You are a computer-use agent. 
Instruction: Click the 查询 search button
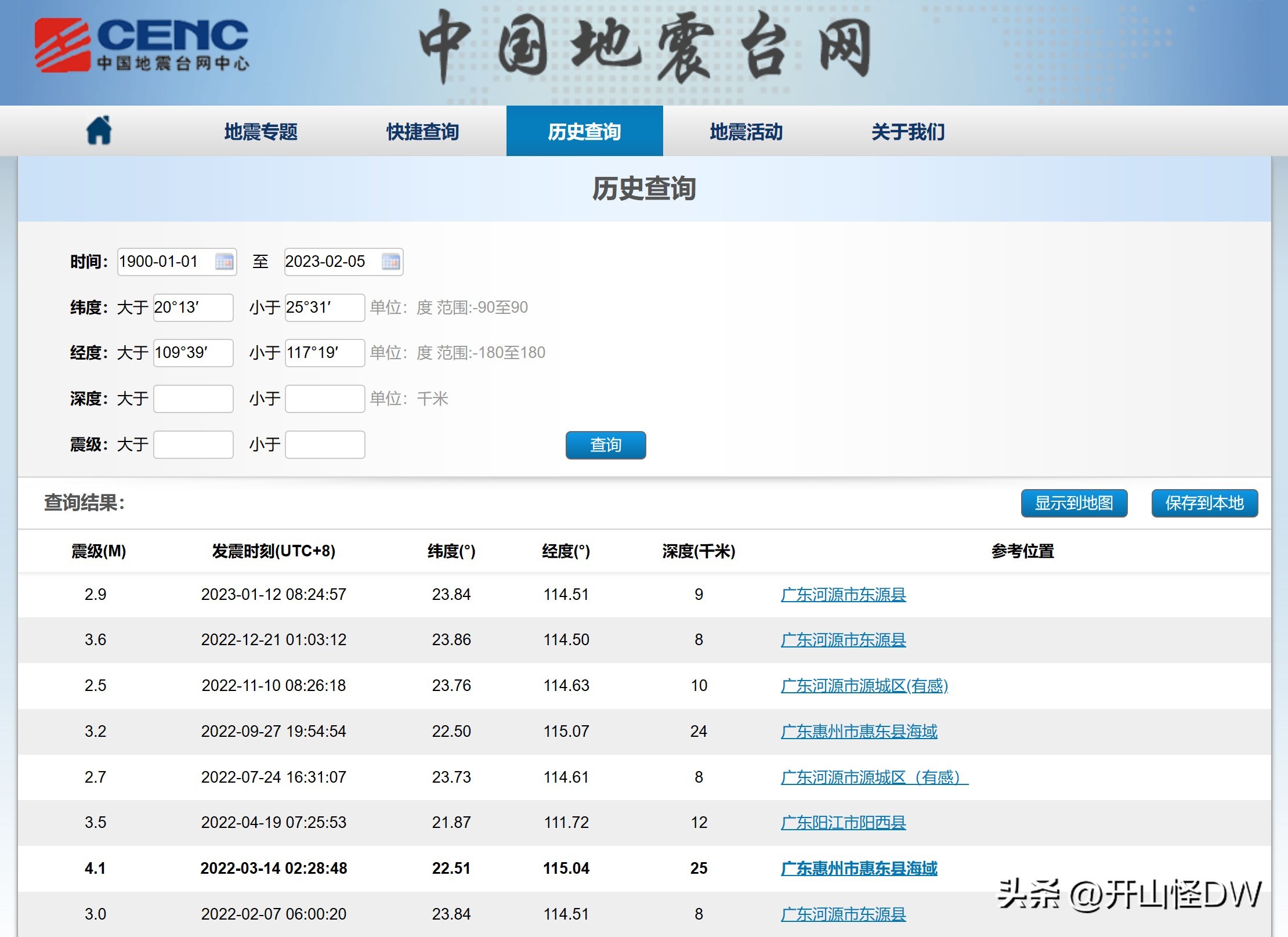click(x=606, y=445)
